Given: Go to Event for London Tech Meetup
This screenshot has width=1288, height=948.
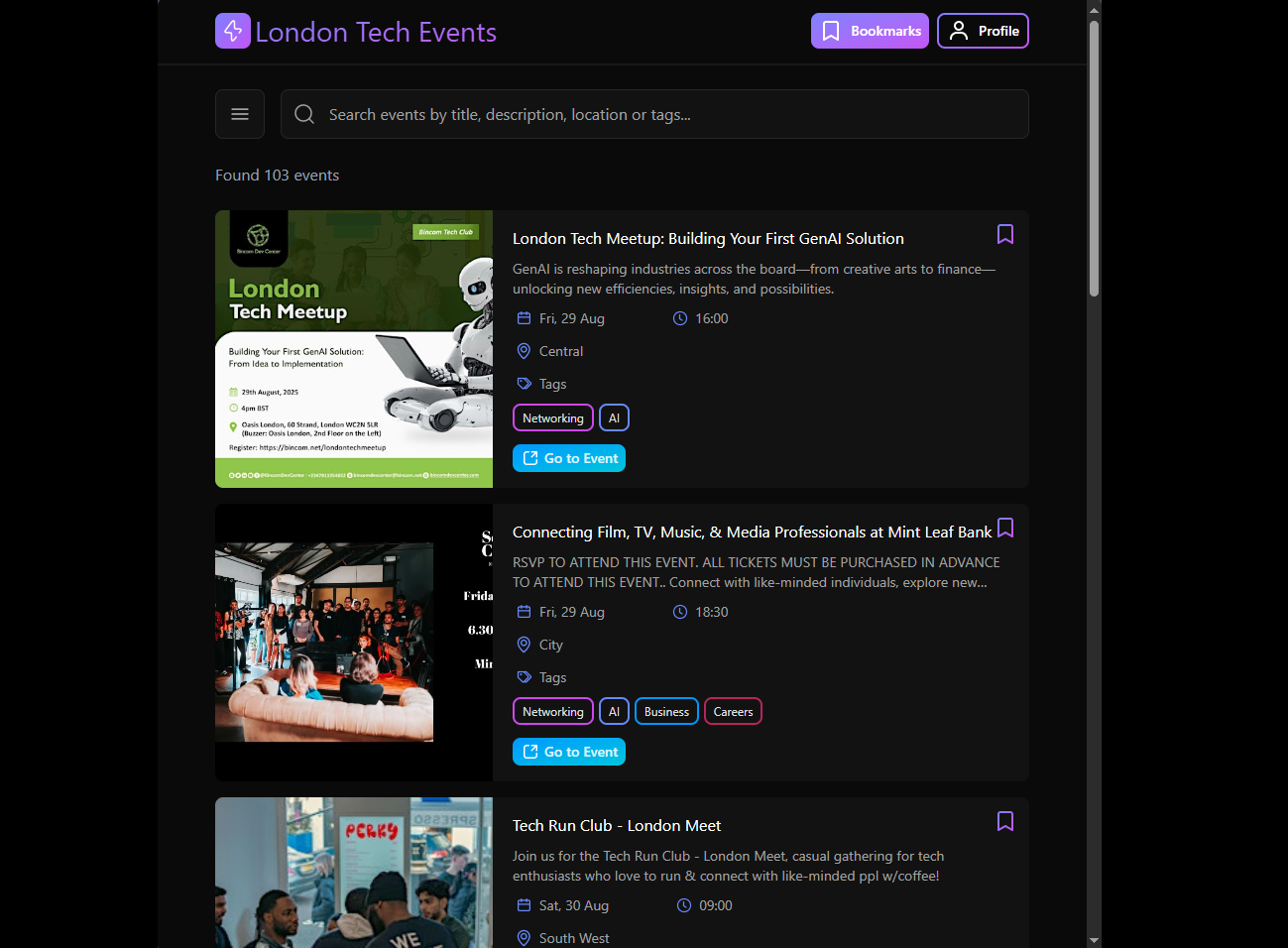Looking at the screenshot, I should 569,458.
